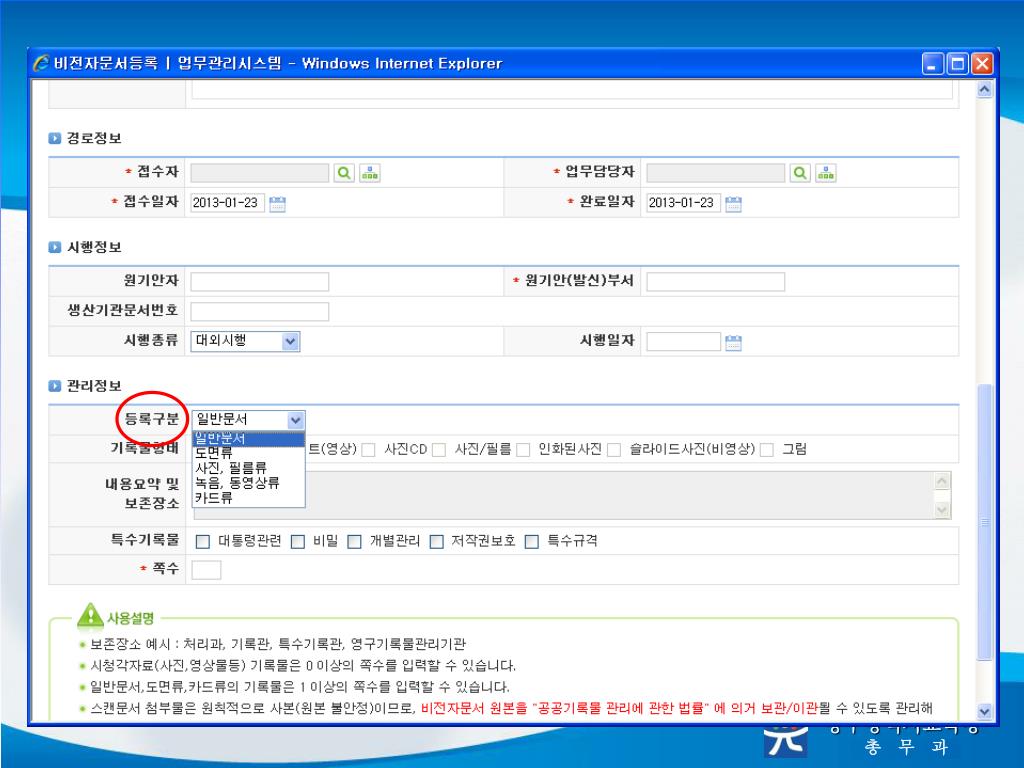Screen dimensions: 1024x768
Task: Open the calendar picker for 접수일자
Action: 277,203
